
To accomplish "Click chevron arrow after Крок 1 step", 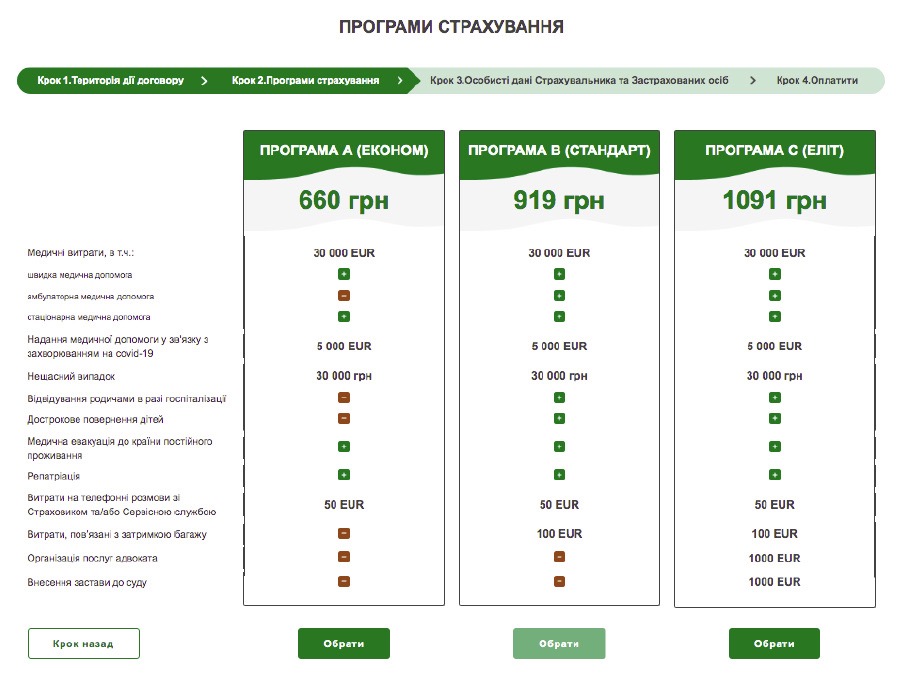I will 204,81.
